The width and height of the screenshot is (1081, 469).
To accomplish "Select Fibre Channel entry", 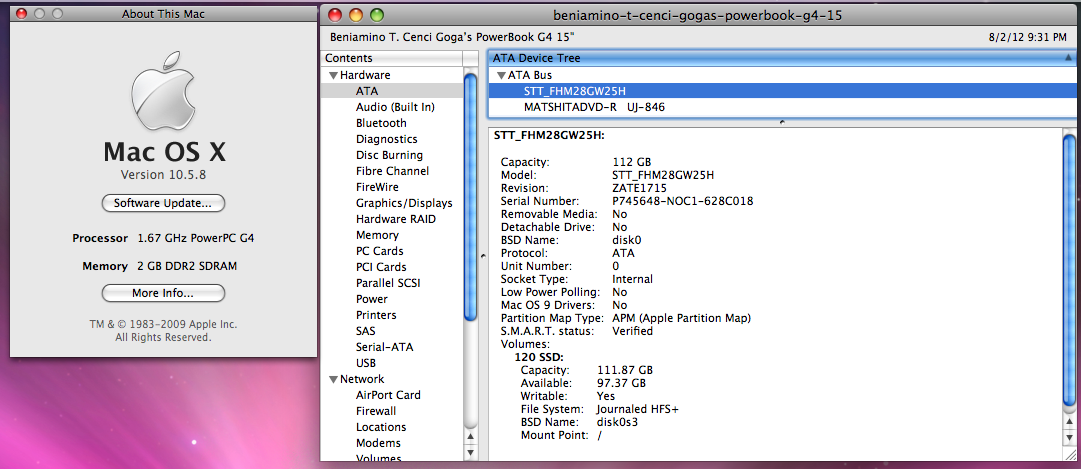I will coord(392,171).
